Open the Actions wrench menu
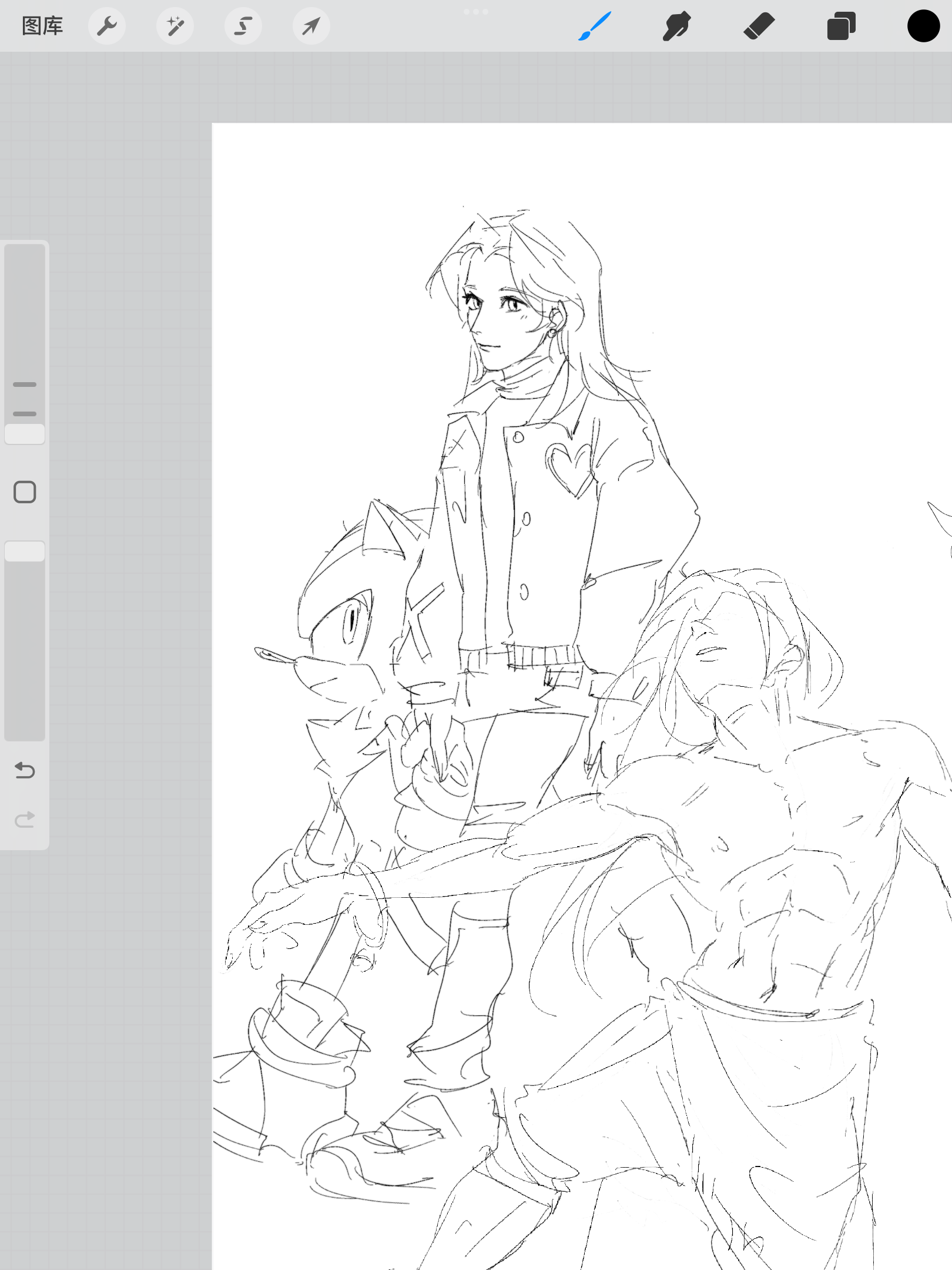This screenshot has width=952, height=1270. coord(107,26)
